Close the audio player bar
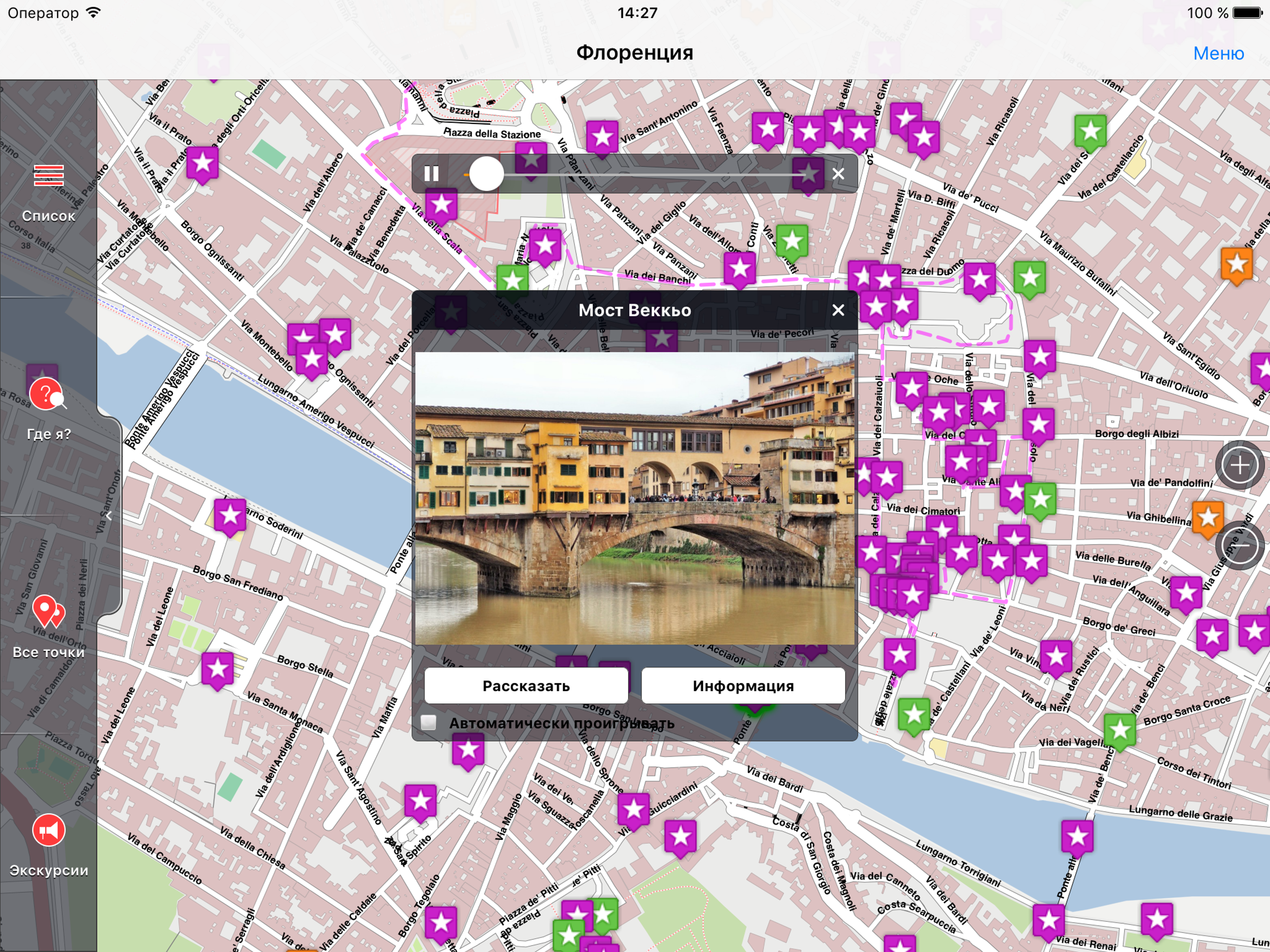 838,173
